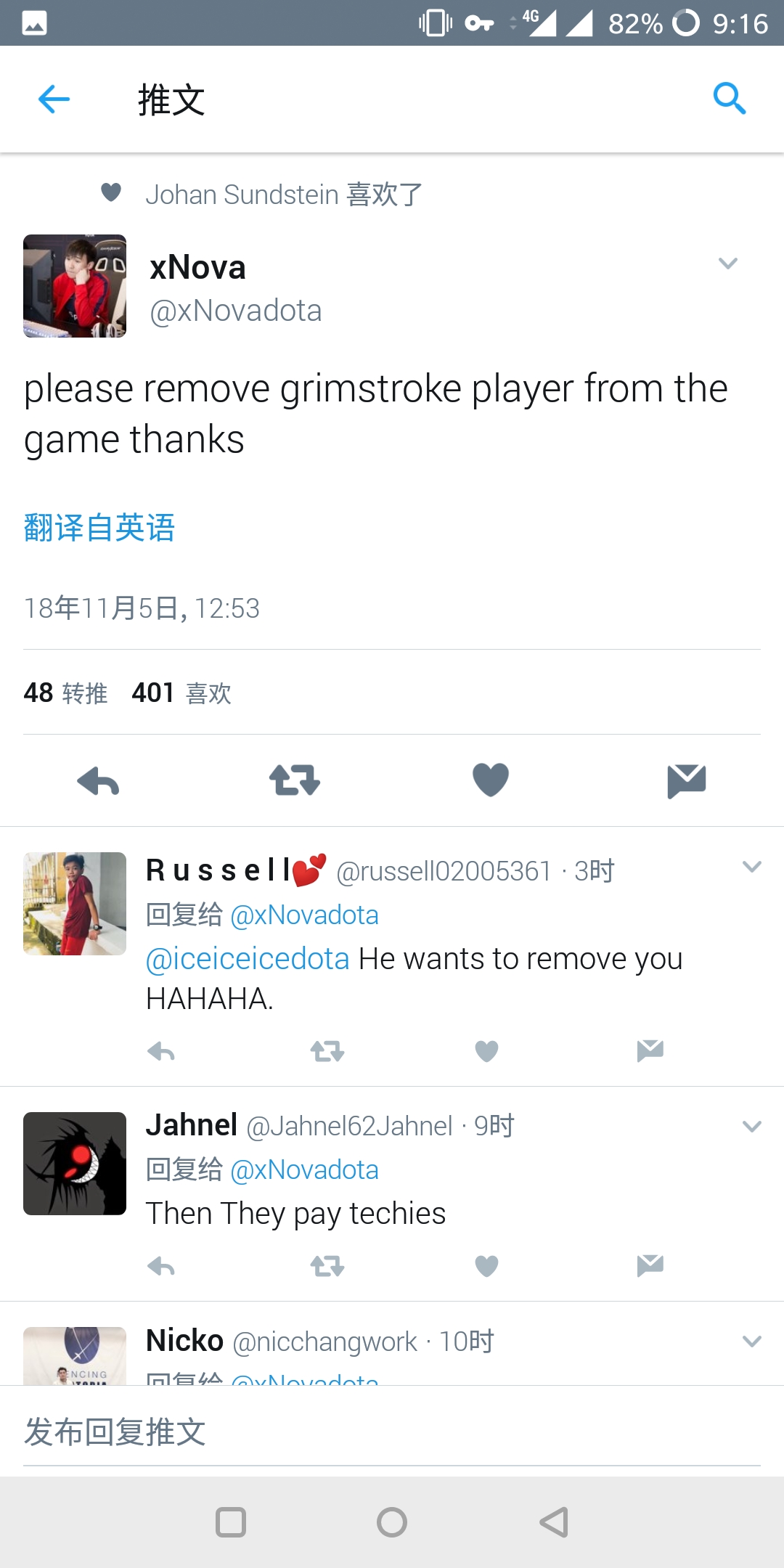Share xNova's tweet via direct message icon
The height and width of the screenshot is (1568, 784).
[x=686, y=781]
